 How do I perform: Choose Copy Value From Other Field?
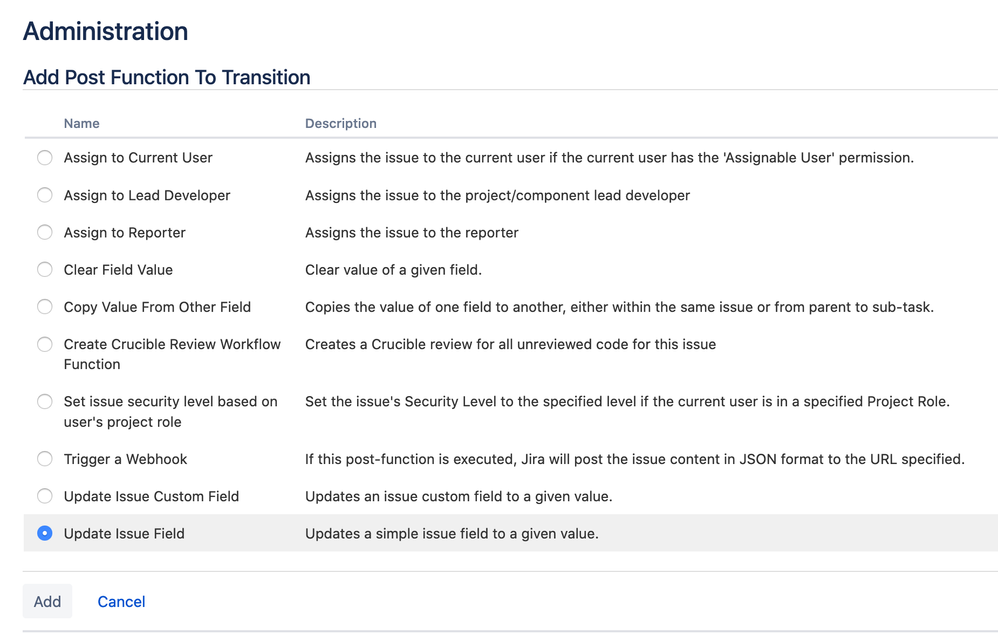pyautogui.click(x=44, y=307)
